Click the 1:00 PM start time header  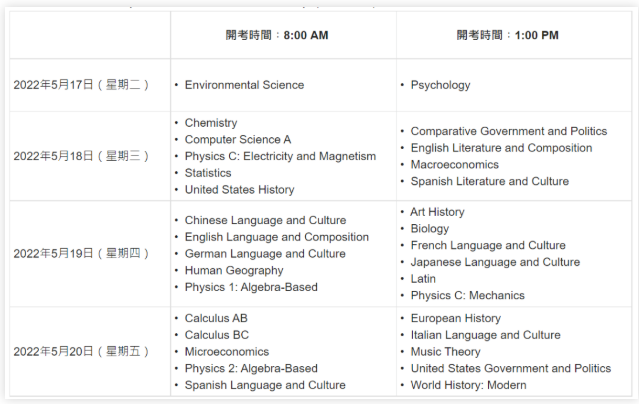click(507, 35)
